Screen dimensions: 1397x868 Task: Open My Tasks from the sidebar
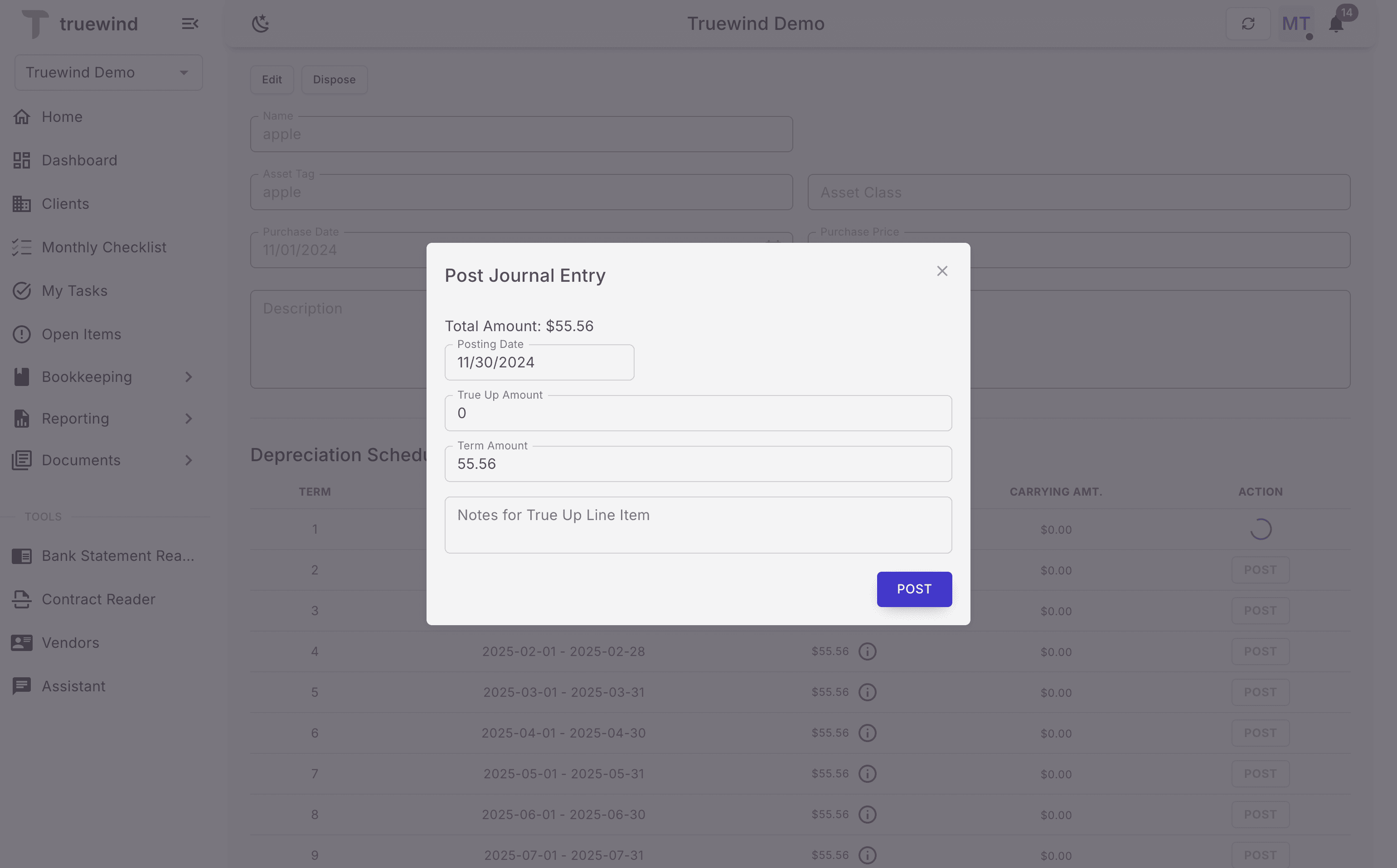coord(22,290)
